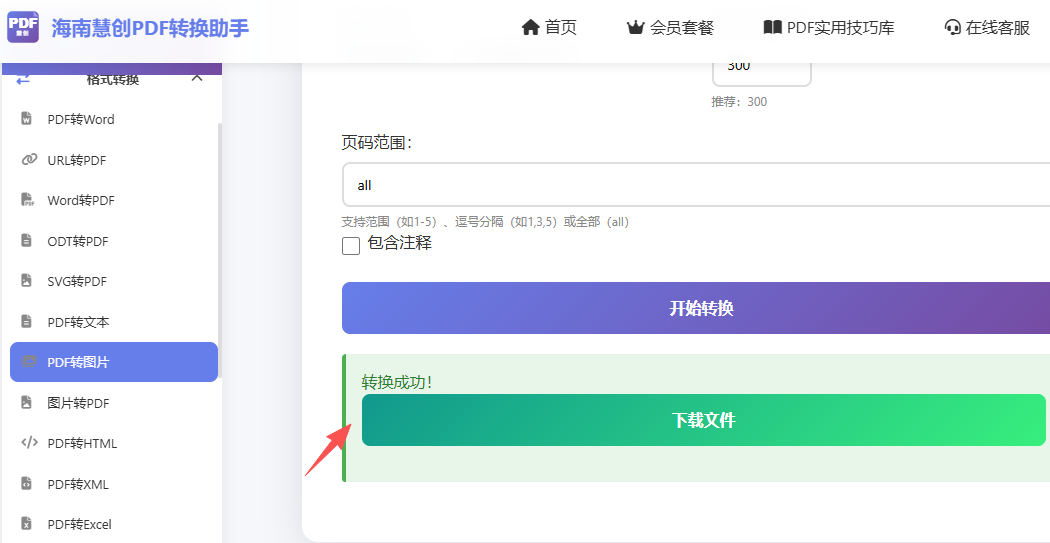This screenshot has width=1050, height=543.
Task: Click the crown icon beside 会员套餐
Action: [x=635, y=27]
